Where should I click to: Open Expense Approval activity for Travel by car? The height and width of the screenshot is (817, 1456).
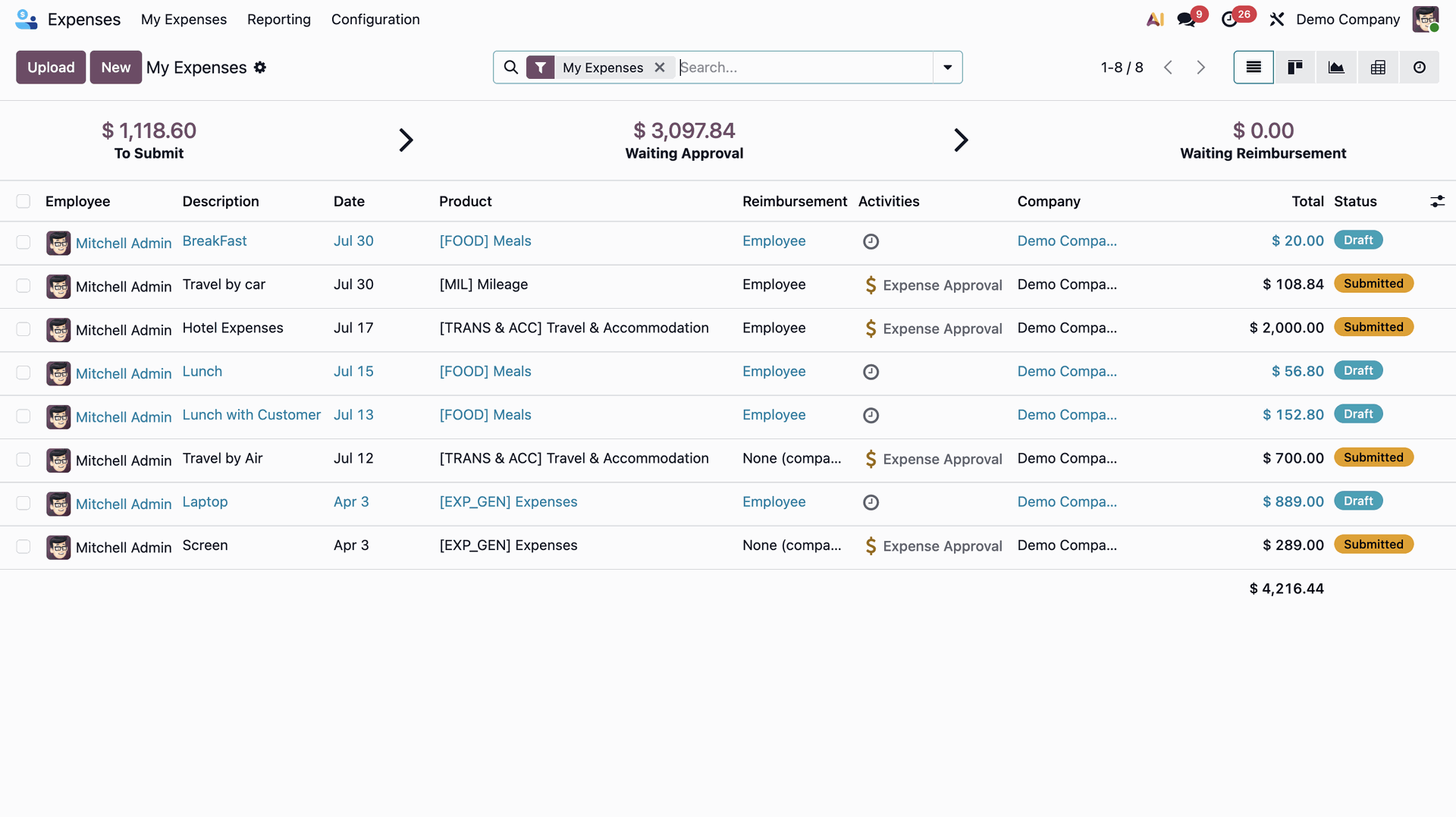[x=933, y=285]
